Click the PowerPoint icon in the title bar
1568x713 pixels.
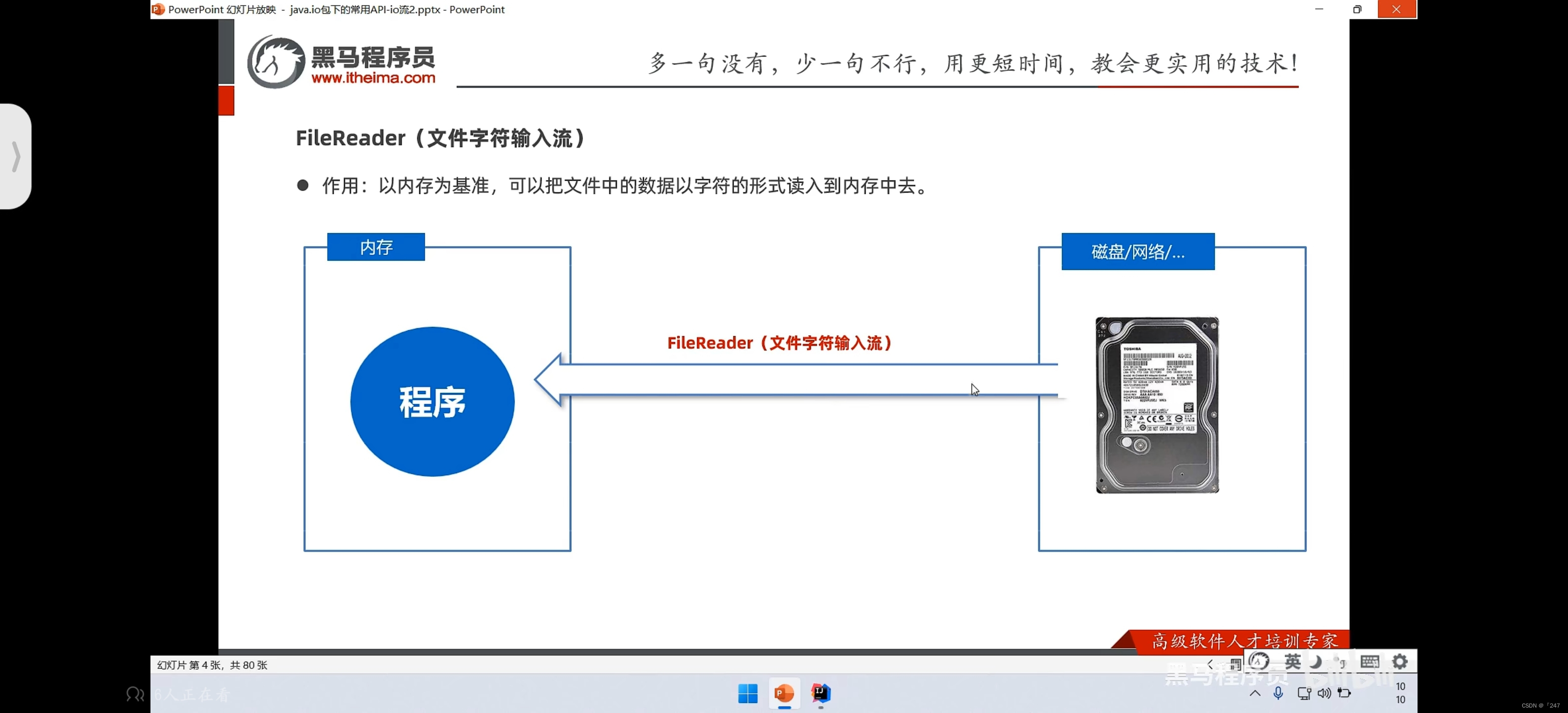coord(158,9)
